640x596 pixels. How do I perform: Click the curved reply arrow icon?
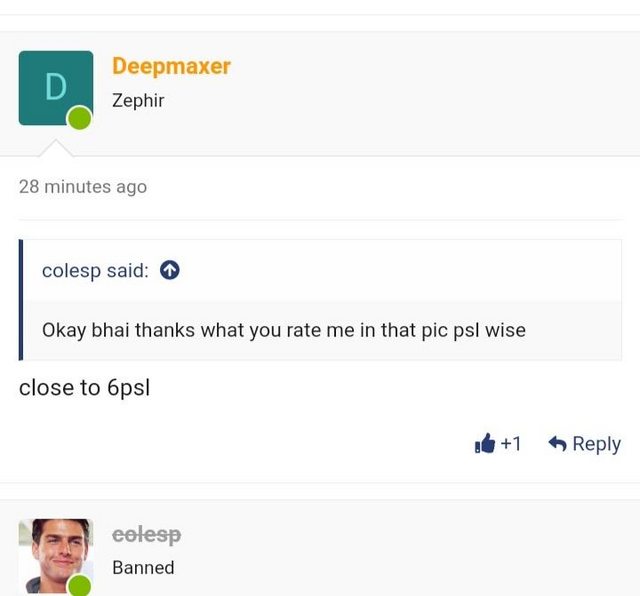[x=558, y=443]
